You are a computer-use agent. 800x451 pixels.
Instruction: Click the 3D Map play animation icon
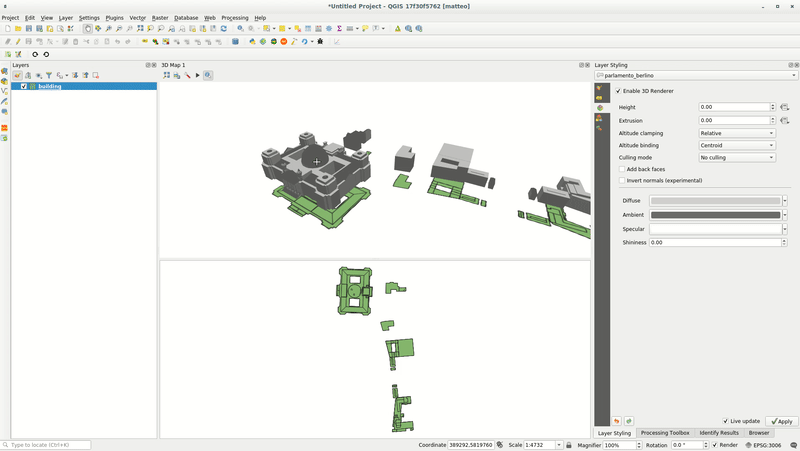[x=197, y=75]
